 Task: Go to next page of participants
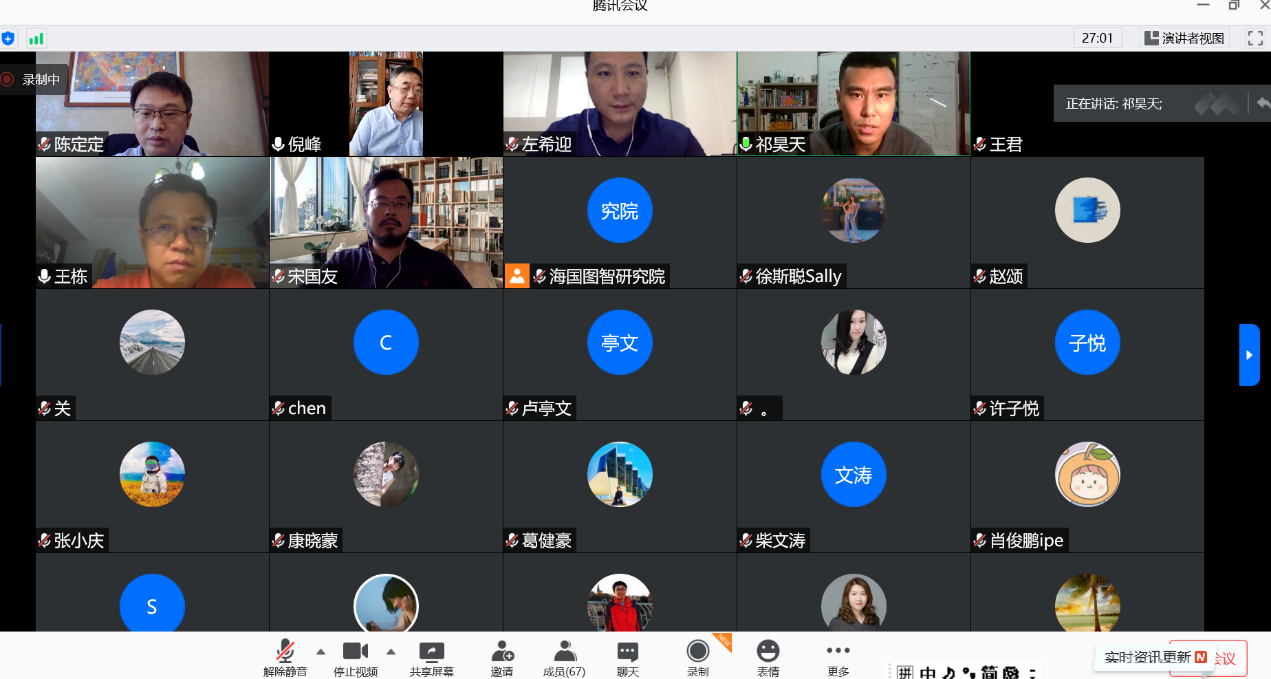1249,355
